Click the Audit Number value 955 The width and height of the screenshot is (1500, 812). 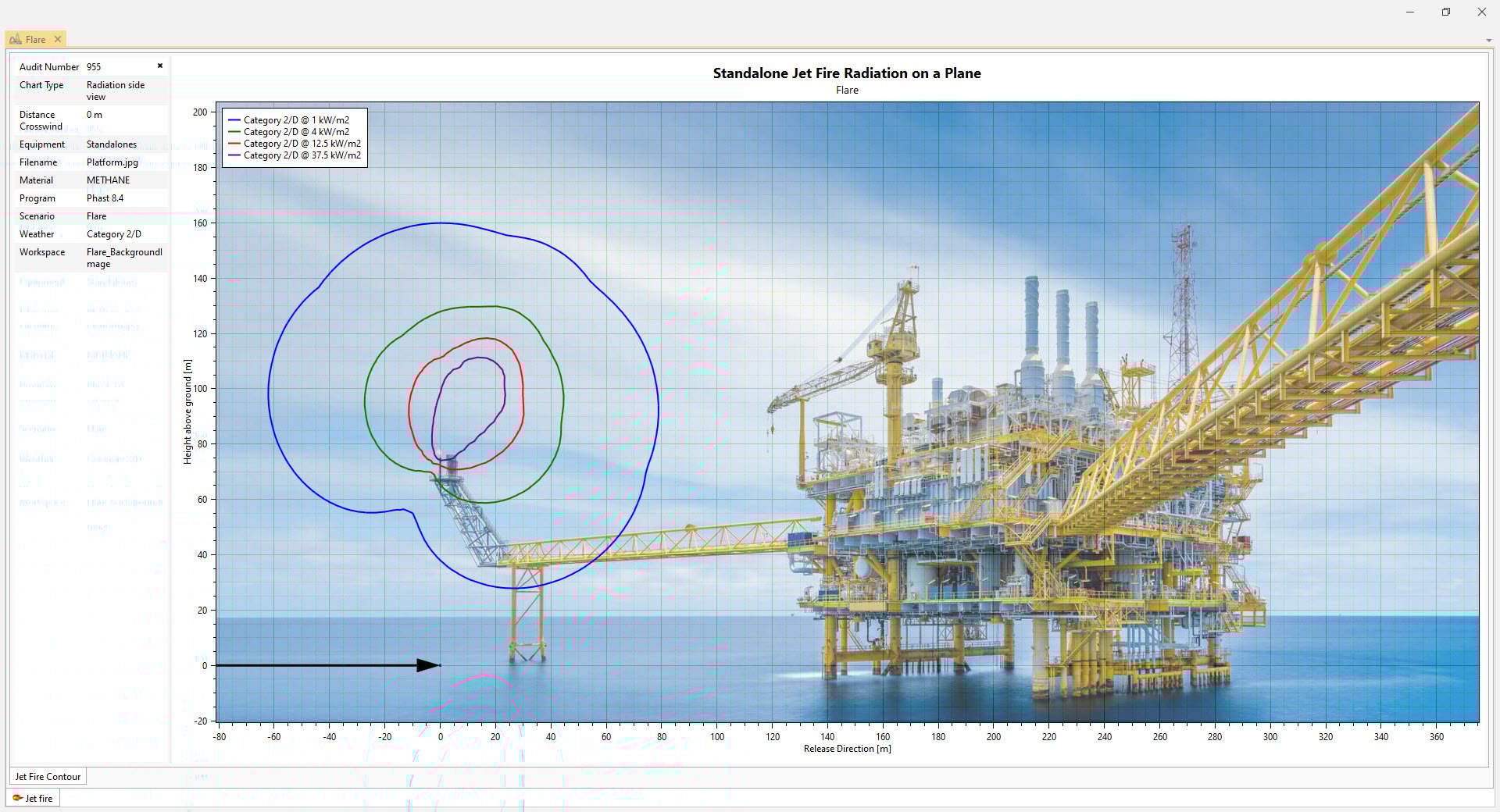tap(94, 66)
